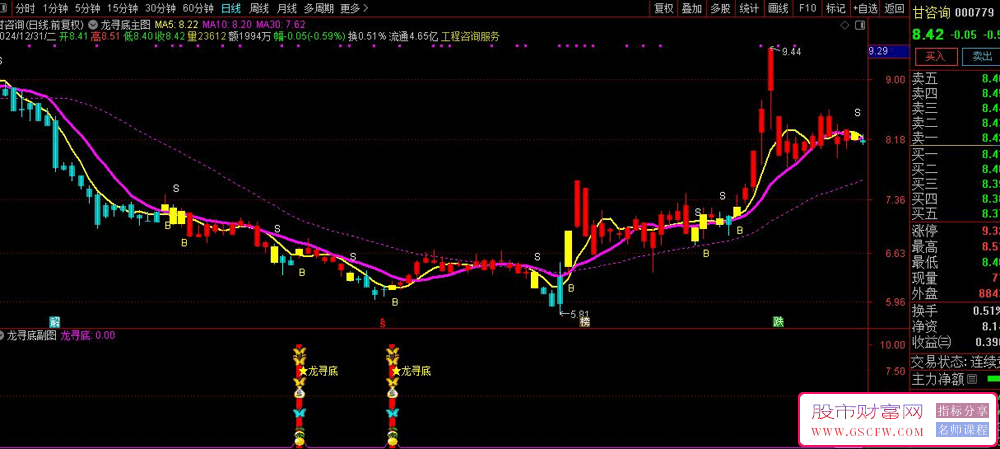Click the 现量 current volume row
Screen dimensions: 1000x449
point(955,278)
